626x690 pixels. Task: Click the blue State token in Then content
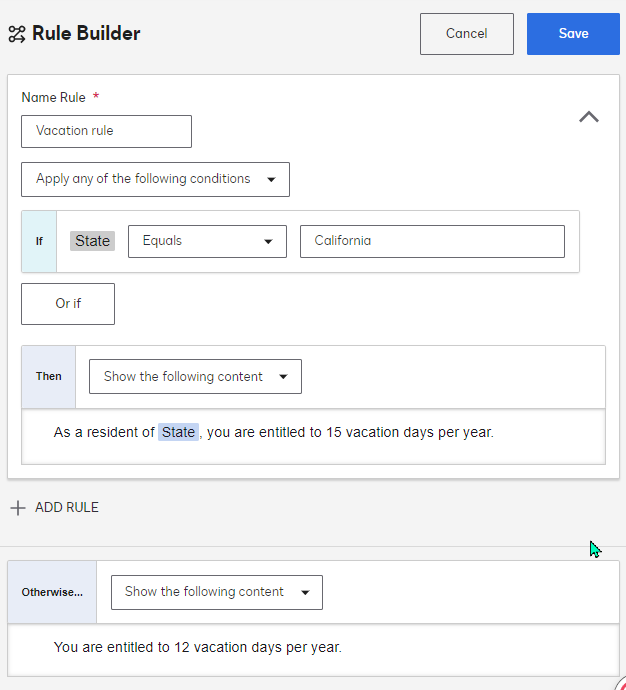pos(178,433)
